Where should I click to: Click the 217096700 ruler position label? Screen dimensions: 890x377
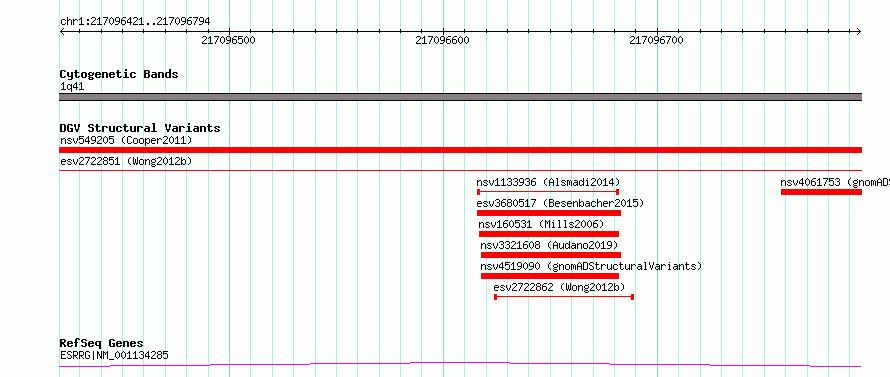pos(657,40)
